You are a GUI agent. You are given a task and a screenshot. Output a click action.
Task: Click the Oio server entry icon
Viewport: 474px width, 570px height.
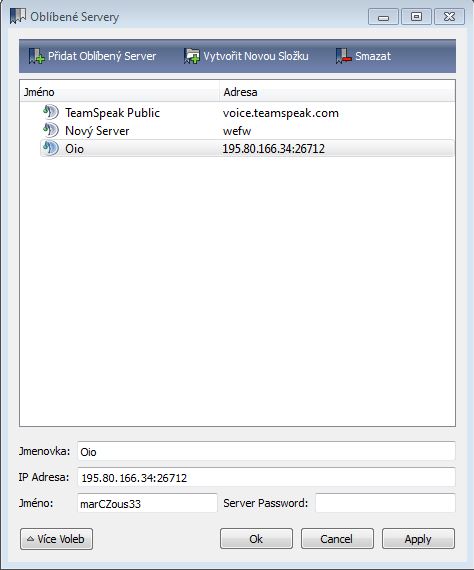pos(51,148)
